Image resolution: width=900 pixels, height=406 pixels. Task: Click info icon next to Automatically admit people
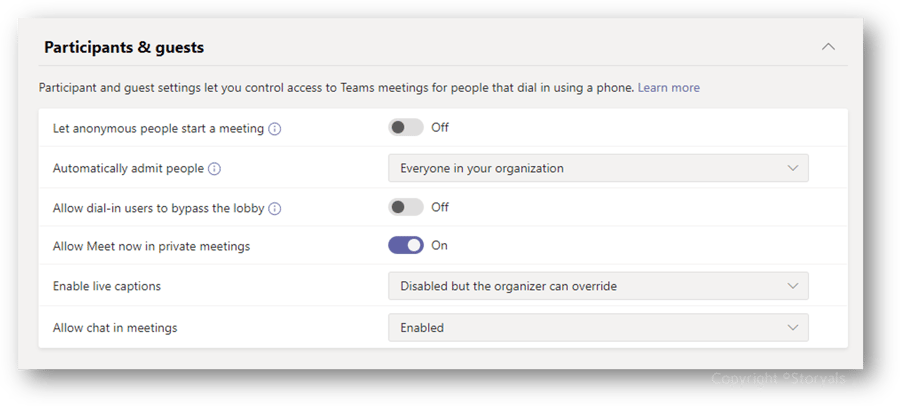(x=214, y=169)
